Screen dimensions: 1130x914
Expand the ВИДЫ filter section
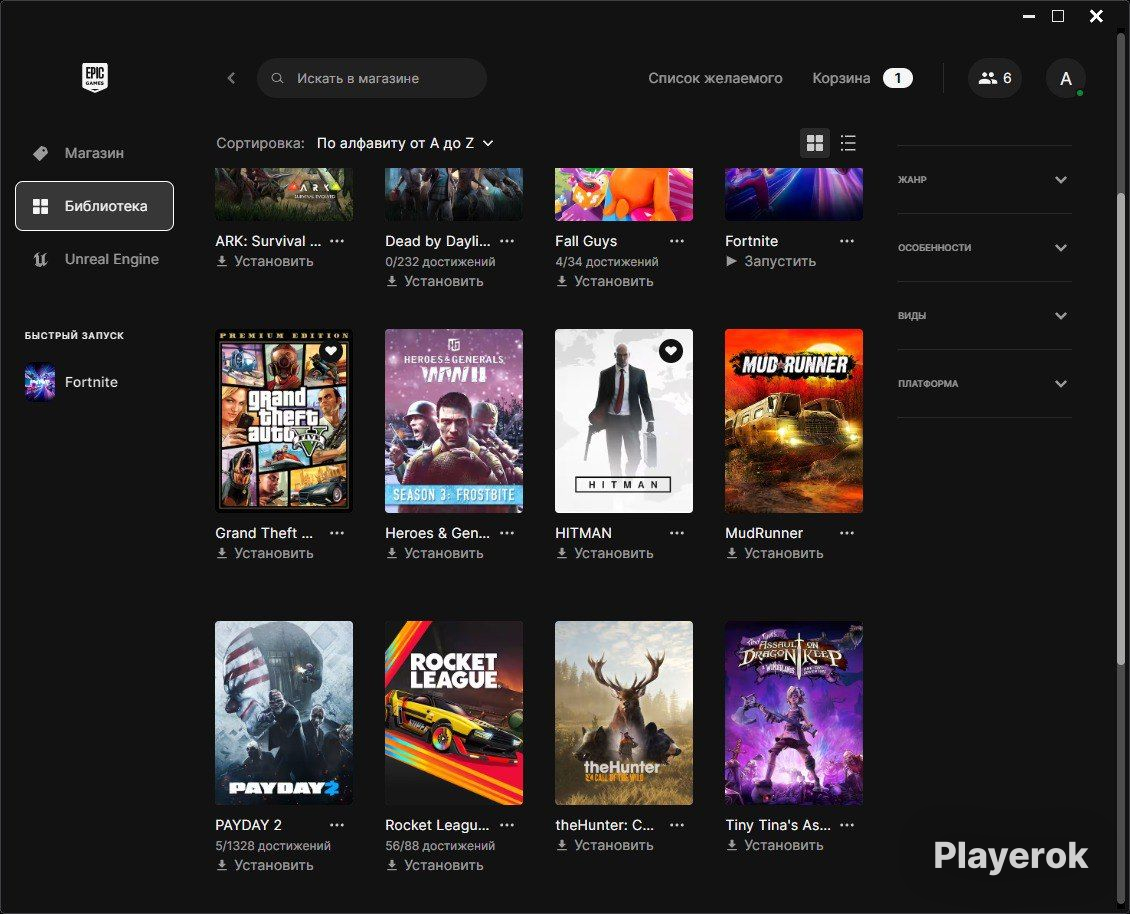click(984, 316)
